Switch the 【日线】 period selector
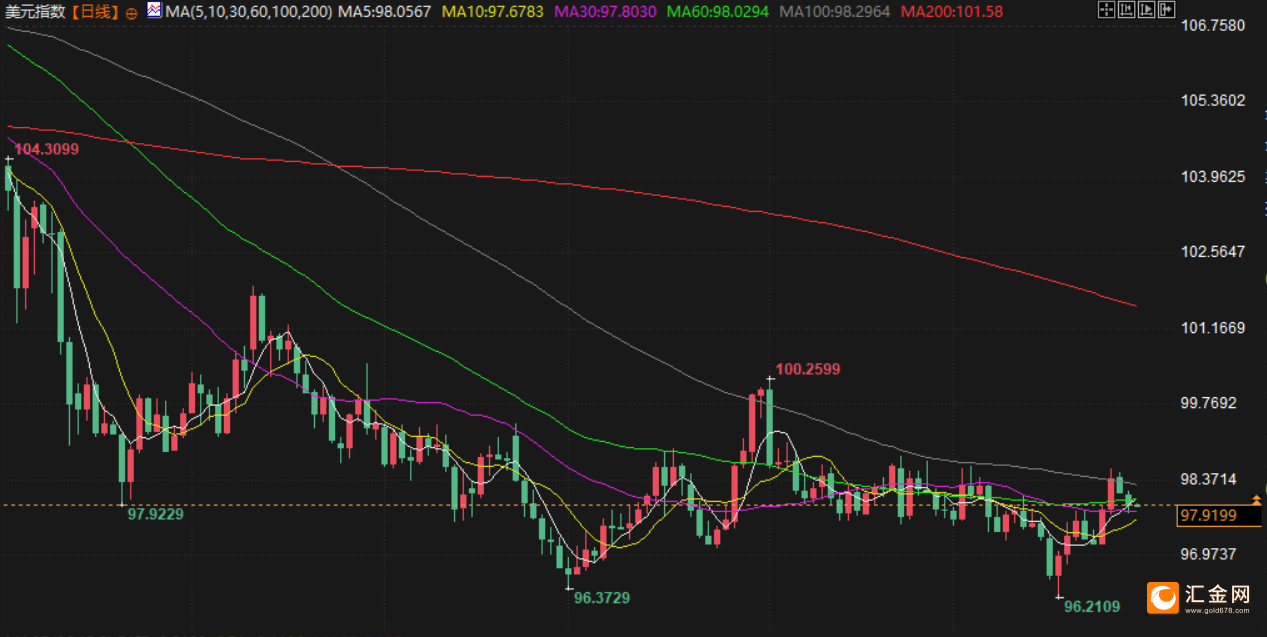 click(97, 12)
